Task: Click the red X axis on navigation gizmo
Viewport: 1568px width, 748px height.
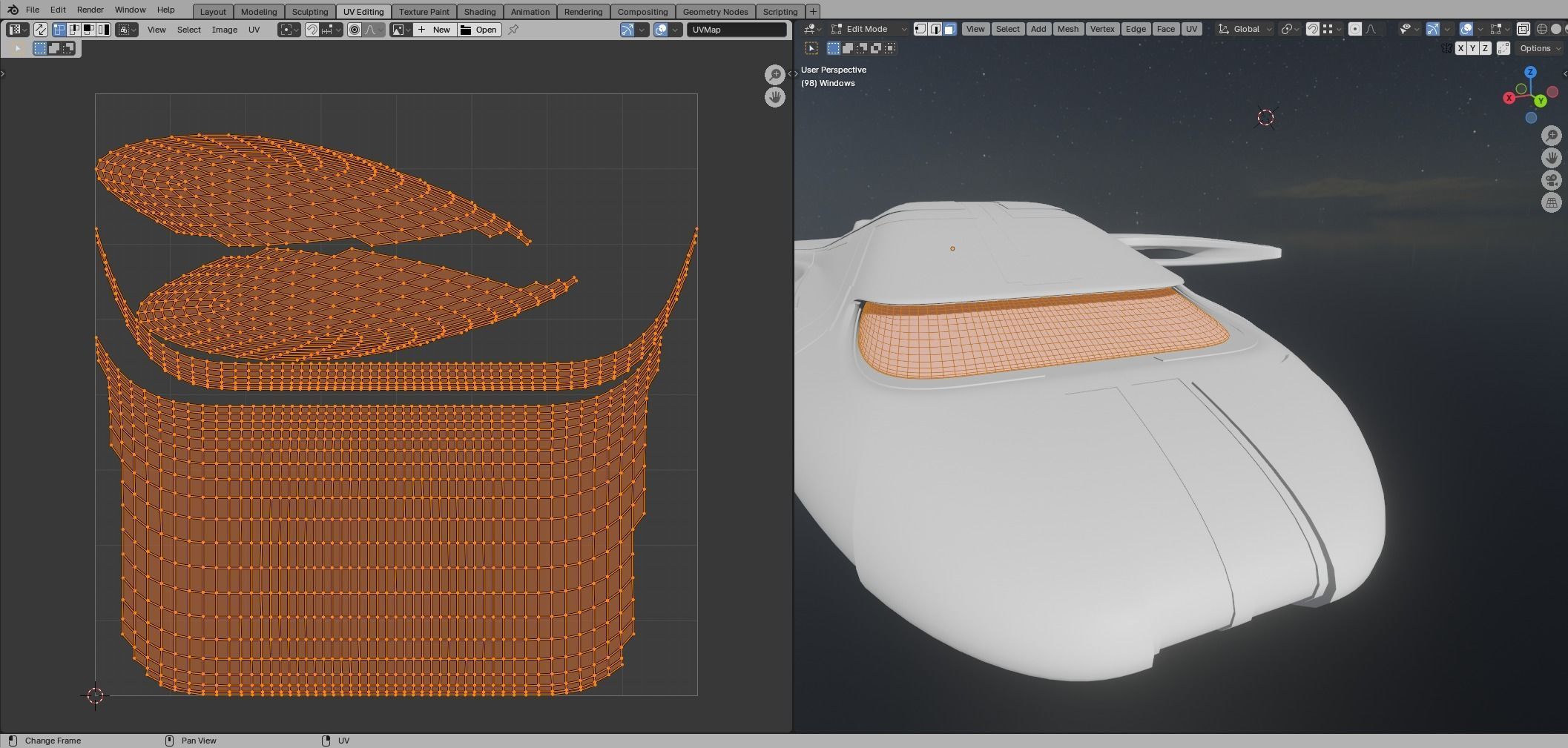Action: click(1509, 98)
